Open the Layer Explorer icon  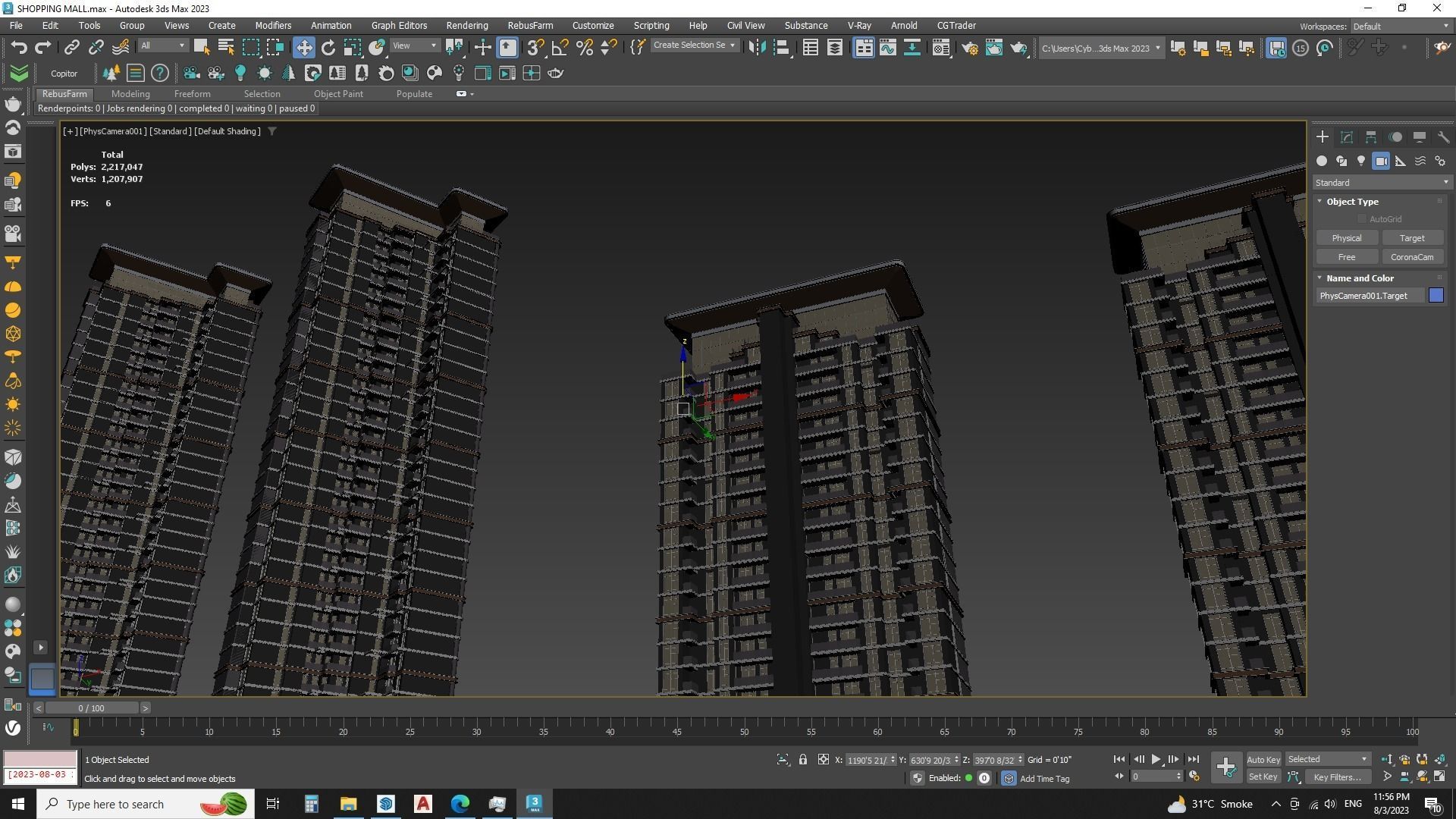click(835, 48)
